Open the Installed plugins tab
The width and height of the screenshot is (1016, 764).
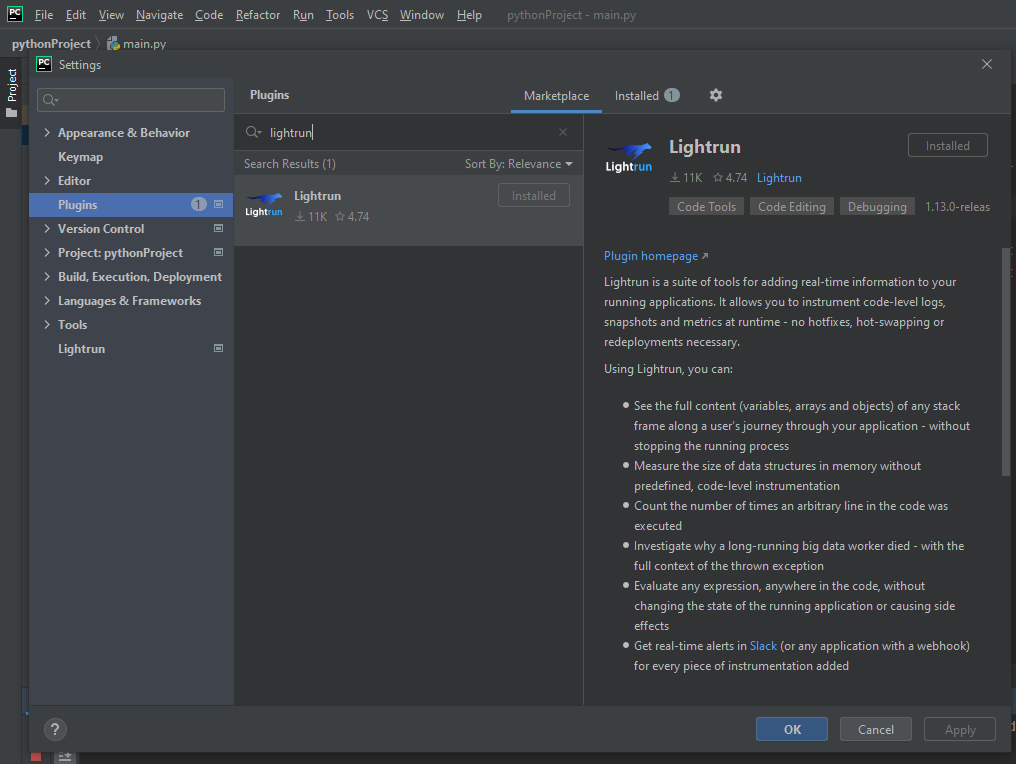[x=638, y=95]
